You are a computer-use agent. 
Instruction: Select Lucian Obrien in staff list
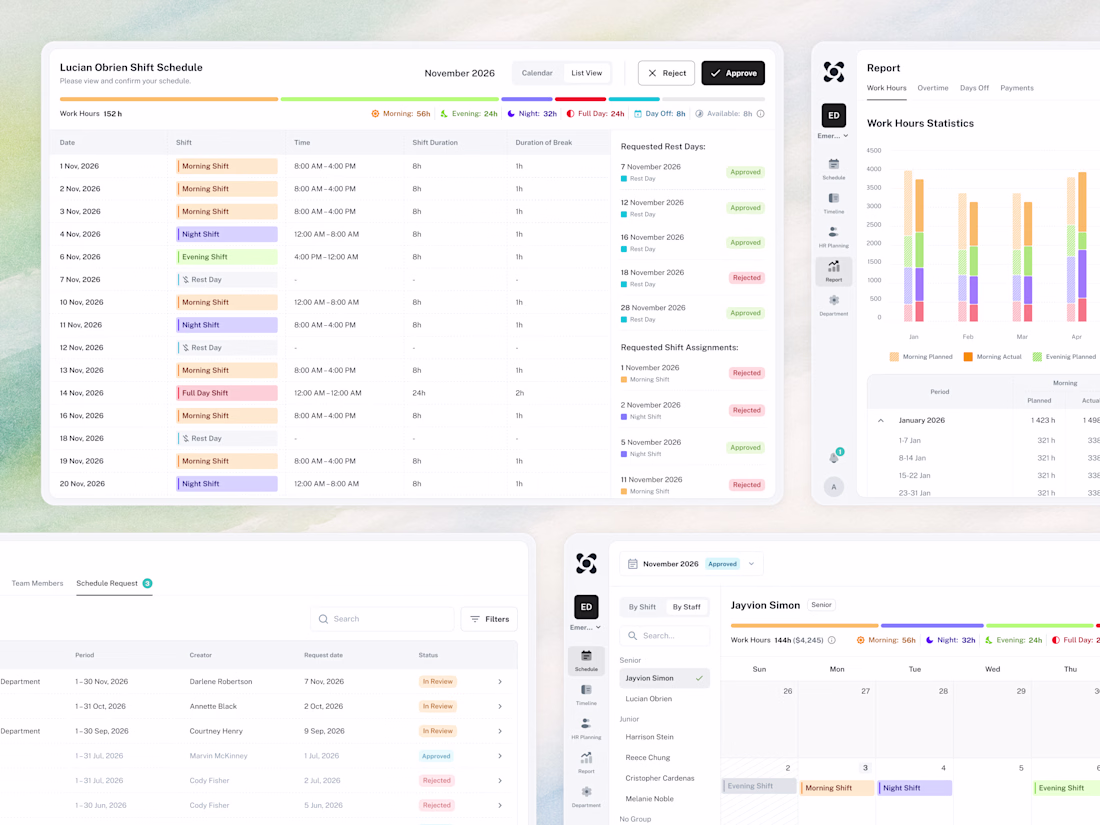pos(649,699)
